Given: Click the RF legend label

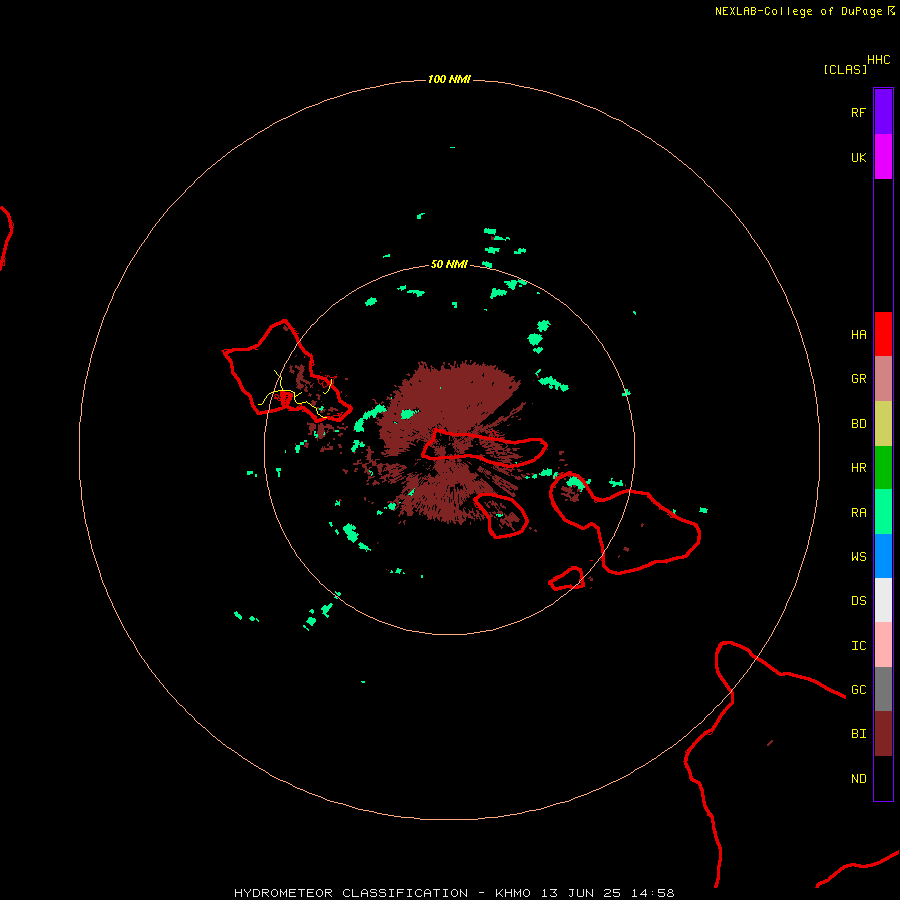Looking at the screenshot, I should (x=858, y=112).
